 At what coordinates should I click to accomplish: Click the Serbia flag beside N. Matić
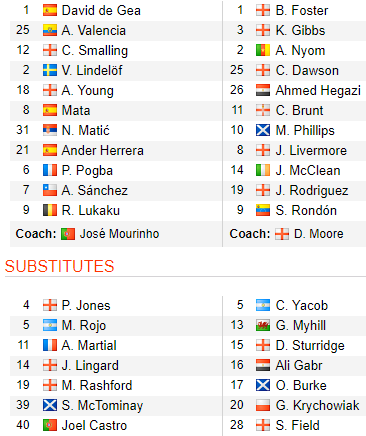(x=50, y=131)
